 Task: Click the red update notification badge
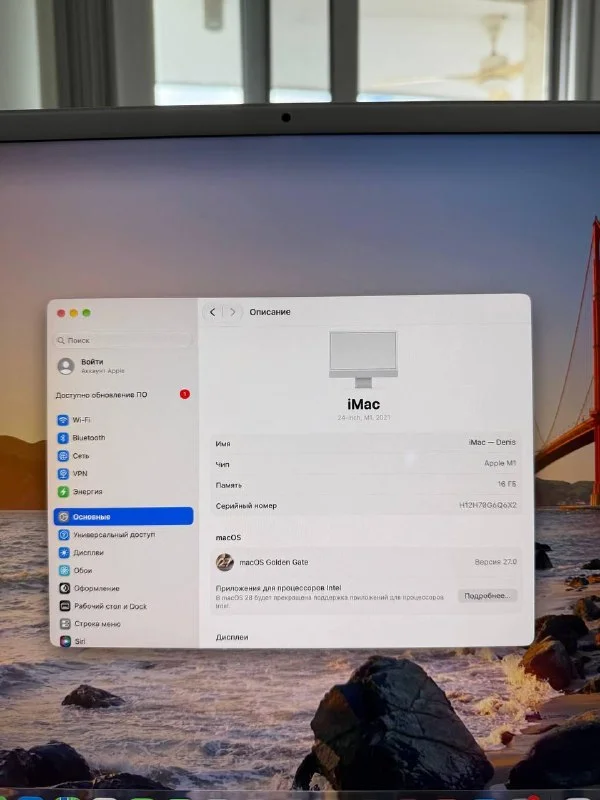(x=184, y=394)
